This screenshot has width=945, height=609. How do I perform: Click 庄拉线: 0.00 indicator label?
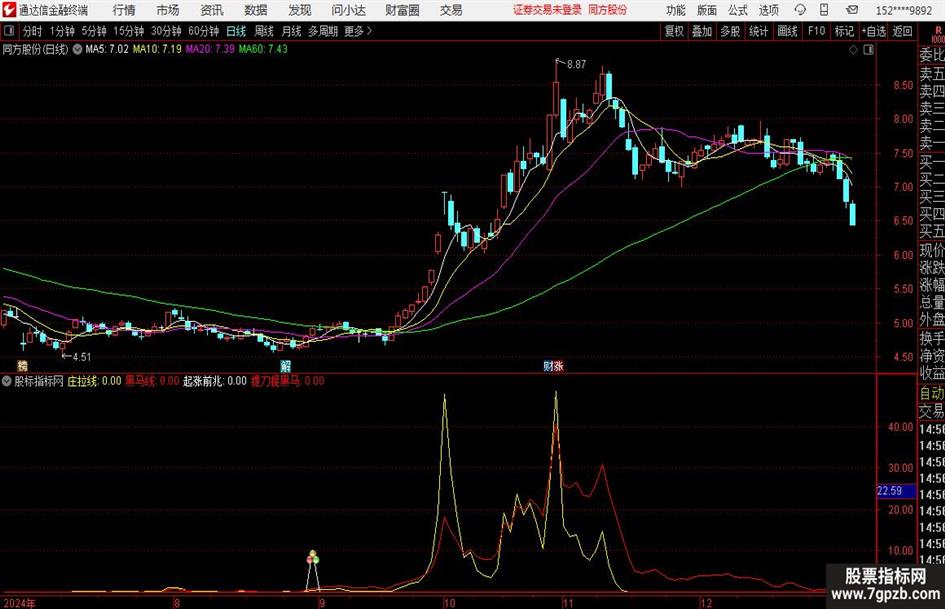click(94, 381)
